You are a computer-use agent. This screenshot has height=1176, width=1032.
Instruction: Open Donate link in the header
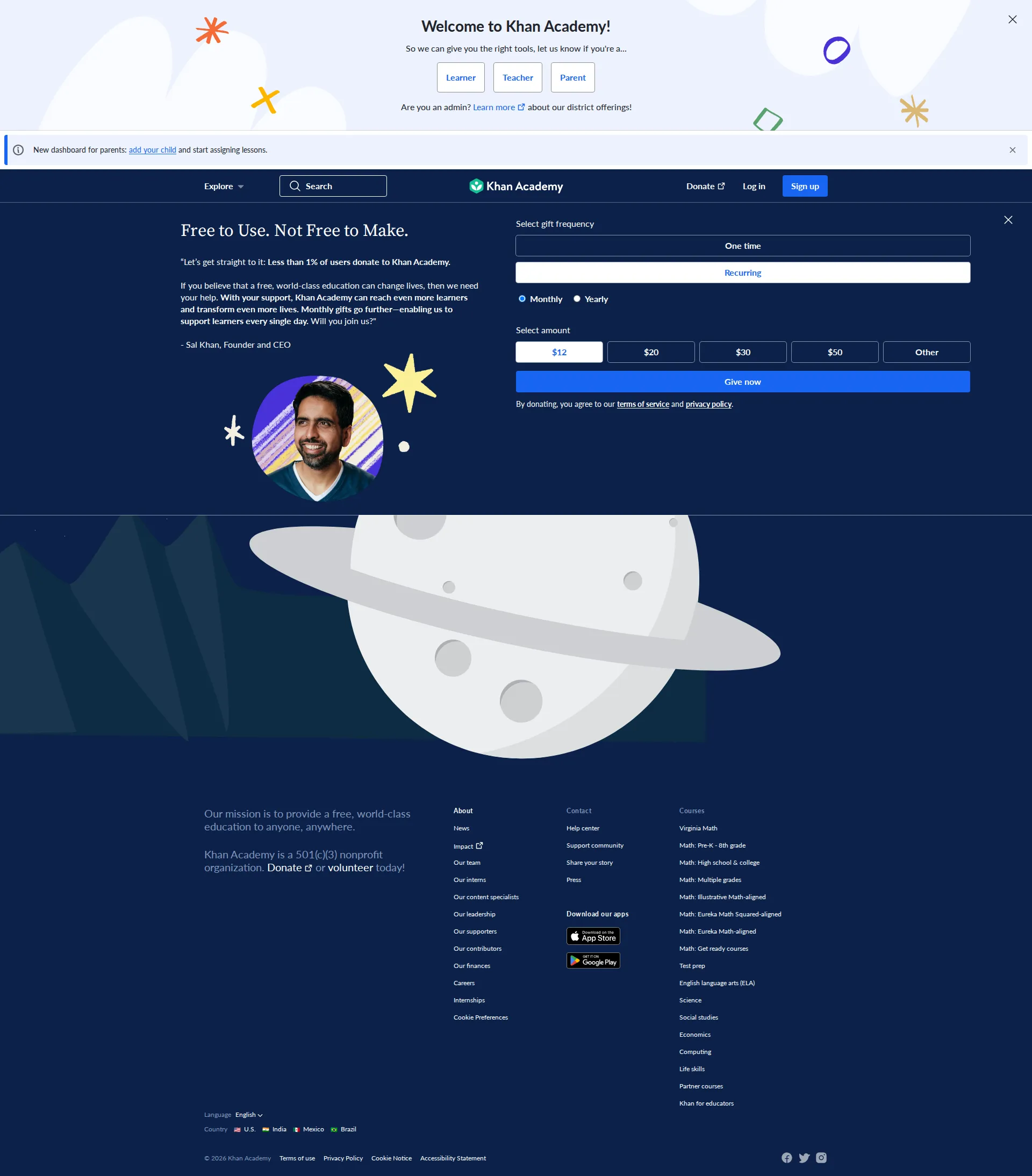pyautogui.click(x=705, y=187)
